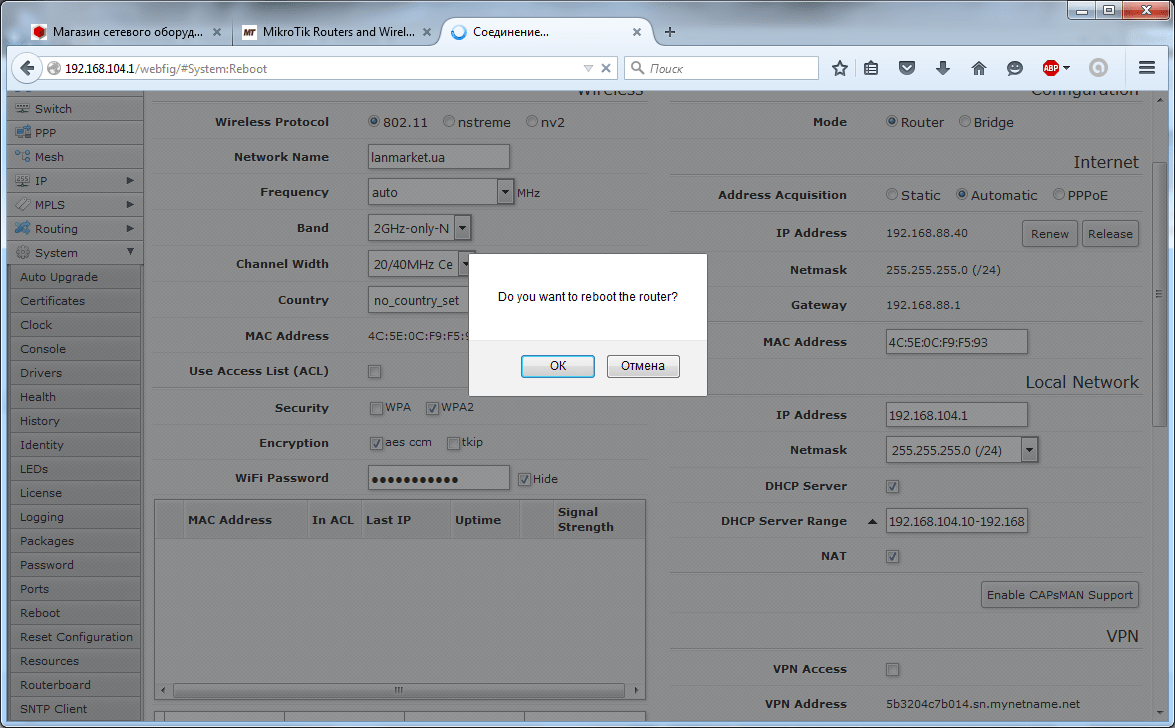The width and height of the screenshot is (1175, 728).
Task: Click the Network Name input field
Action: point(439,157)
